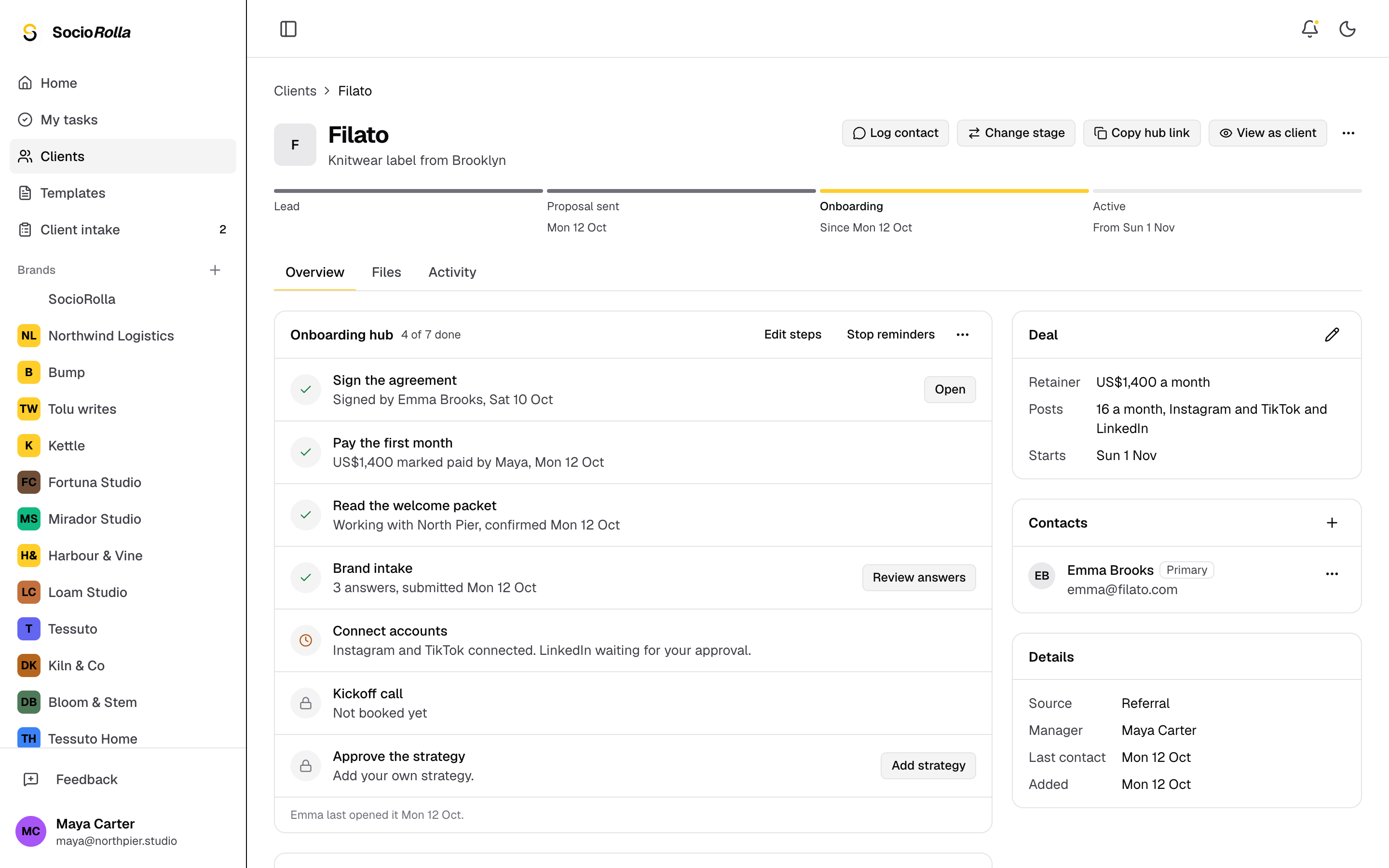Select the Overview tab
Image resolution: width=1389 pixels, height=868 pixels.
pos(314,272)
